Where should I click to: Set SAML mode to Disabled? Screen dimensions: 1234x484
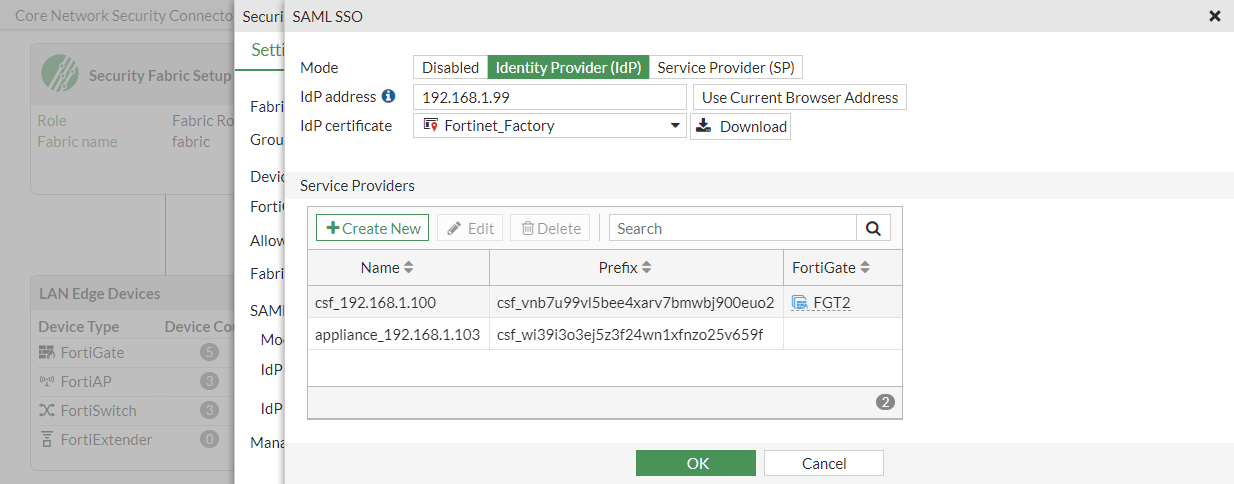coord(450,68)
